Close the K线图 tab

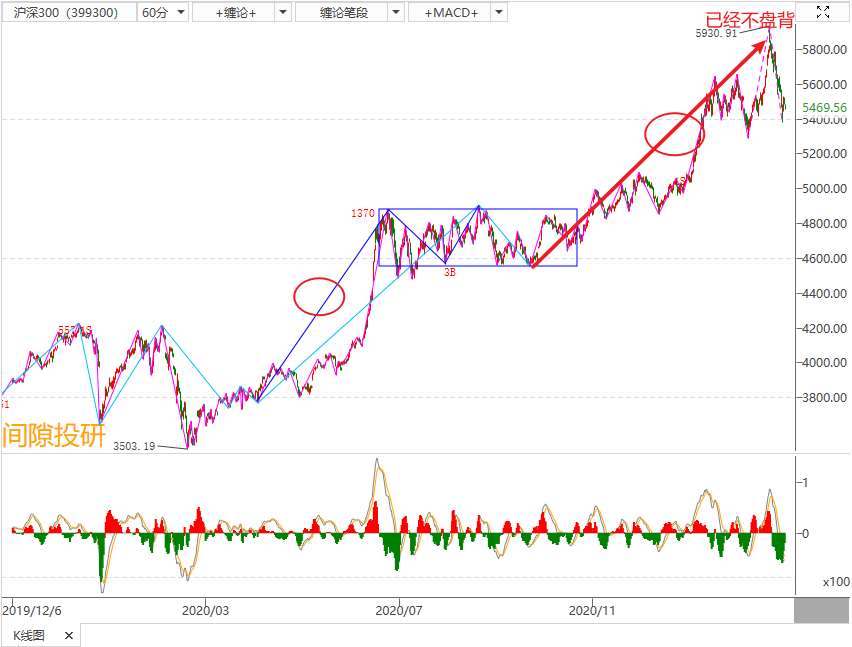[x=69, y=635]
